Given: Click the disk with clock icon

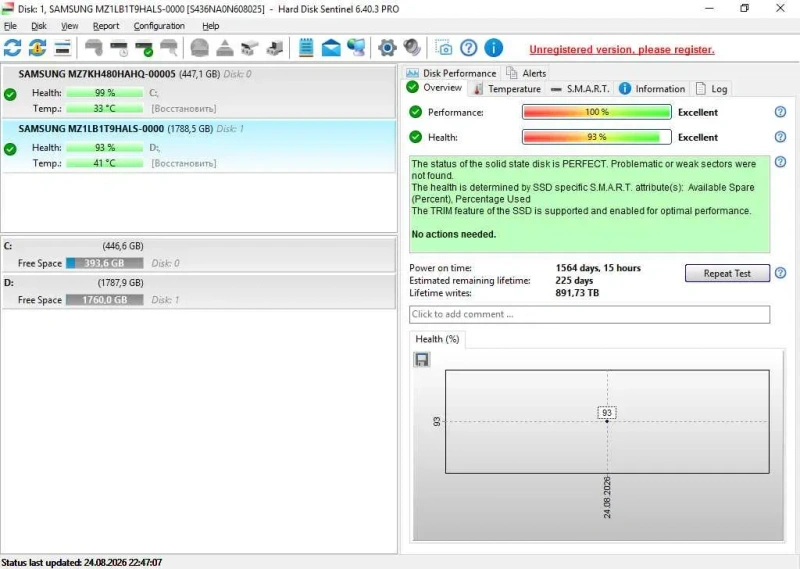Looking at the screenshot, I should point(119,48).
